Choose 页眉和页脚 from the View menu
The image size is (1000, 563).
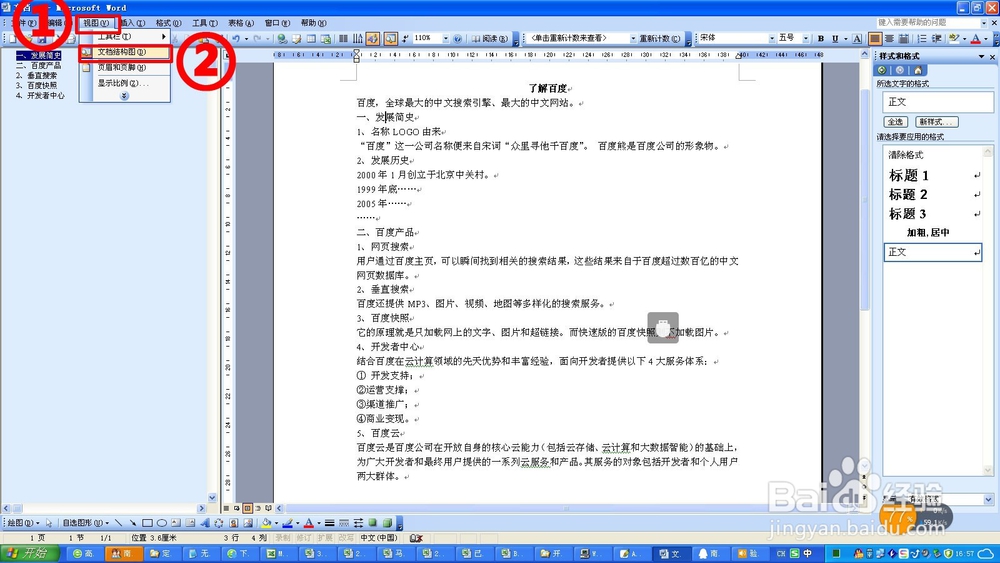(126, 68)
